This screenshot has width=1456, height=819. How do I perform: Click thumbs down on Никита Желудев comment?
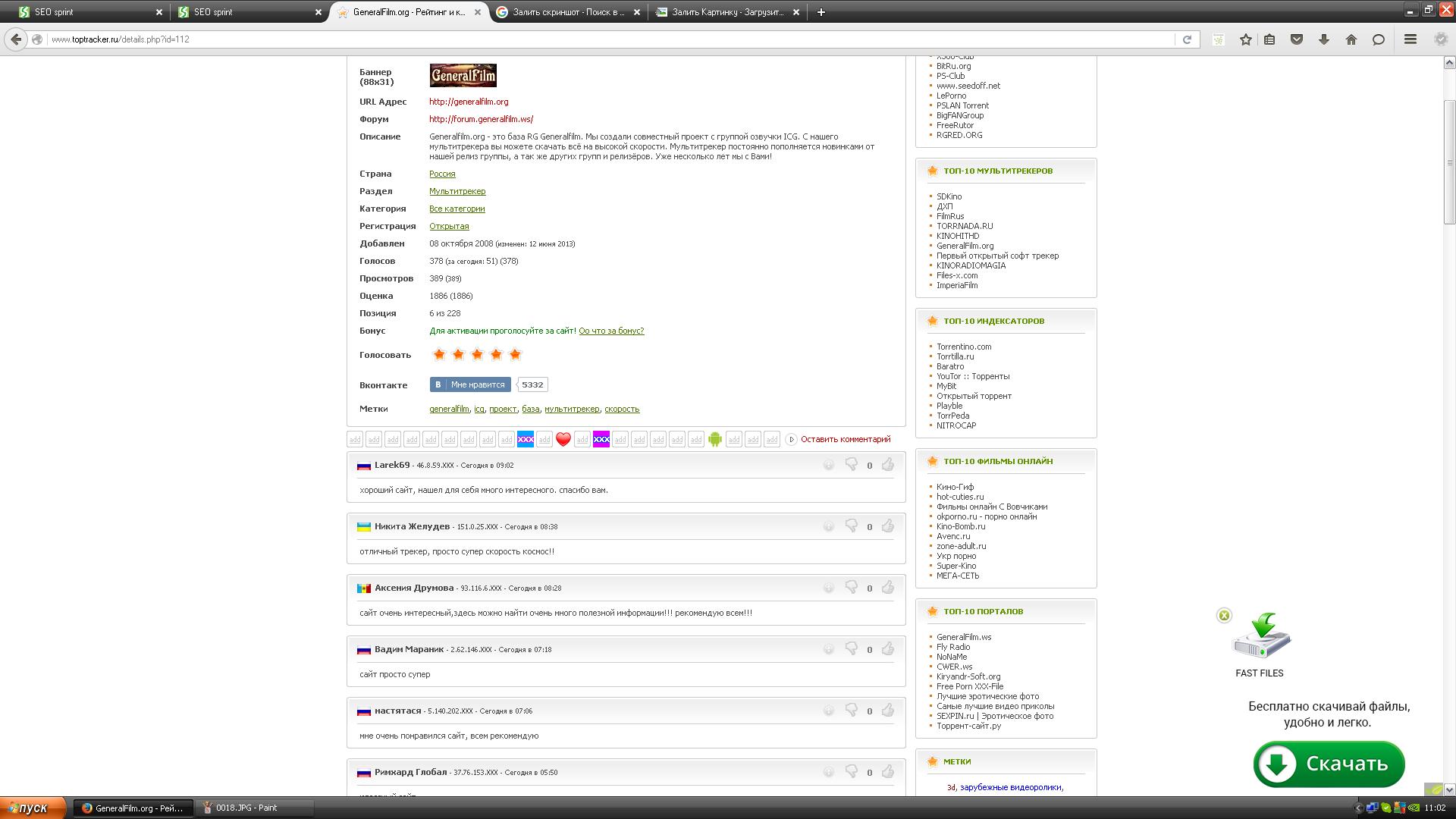pyautogui.click(x=851, y=526)
